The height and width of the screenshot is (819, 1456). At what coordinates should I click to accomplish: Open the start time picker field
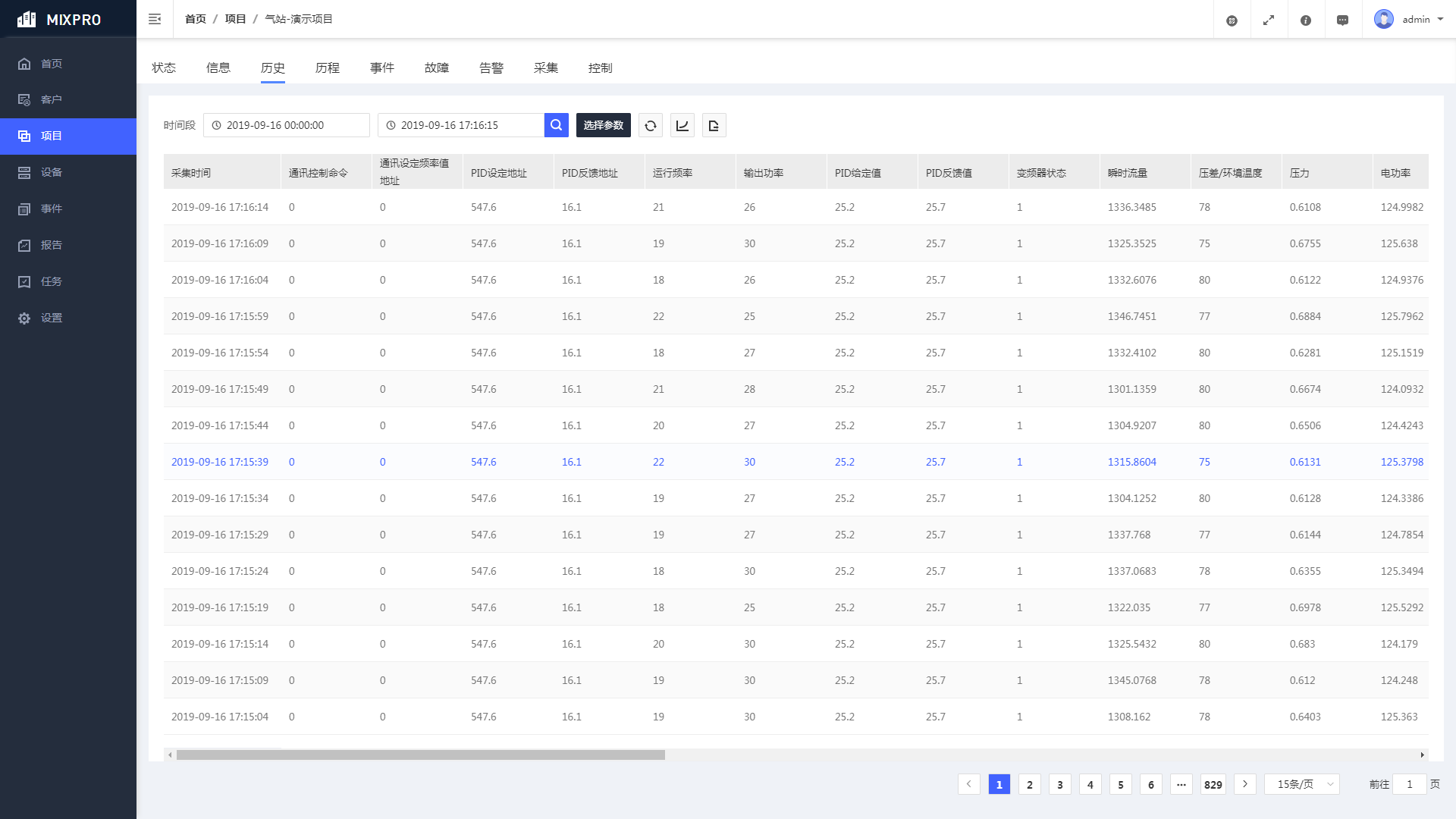tap(287, 125)
